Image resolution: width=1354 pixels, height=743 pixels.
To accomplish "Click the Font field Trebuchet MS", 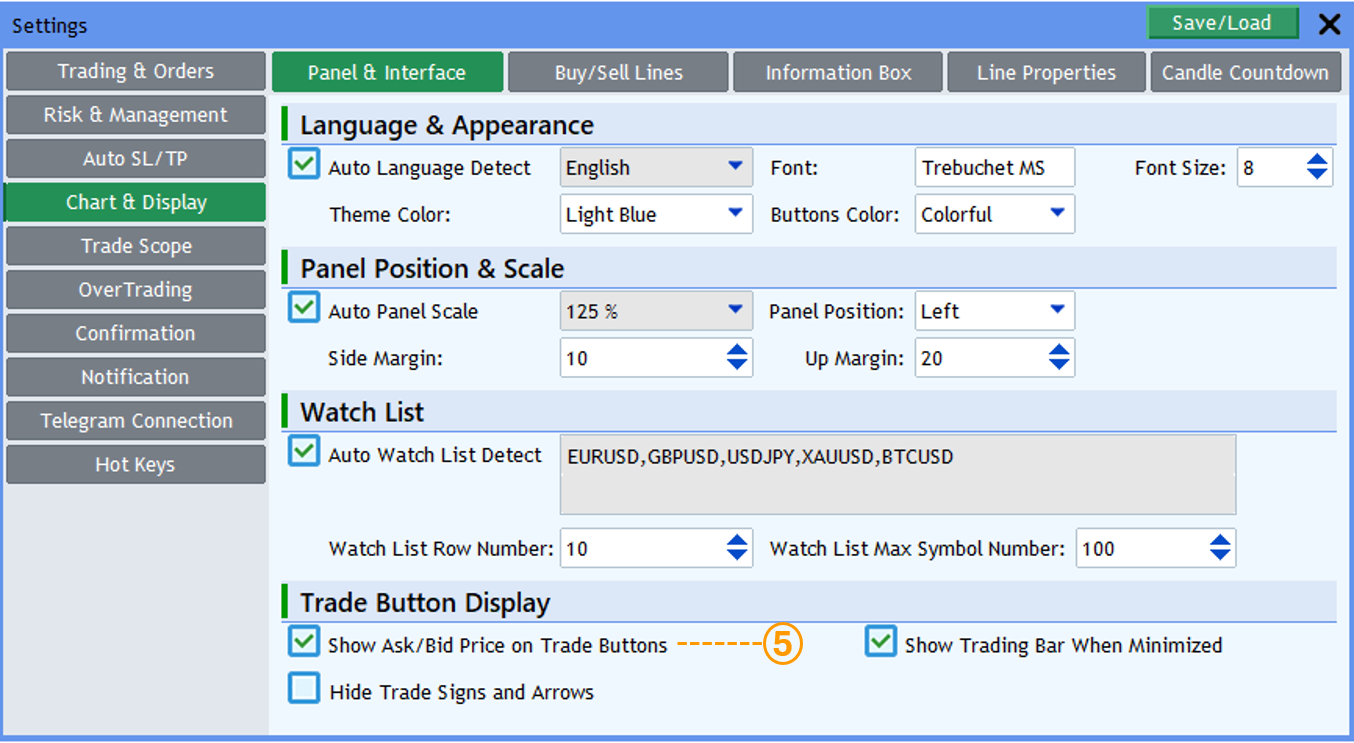I will click(x=995, y=167).
